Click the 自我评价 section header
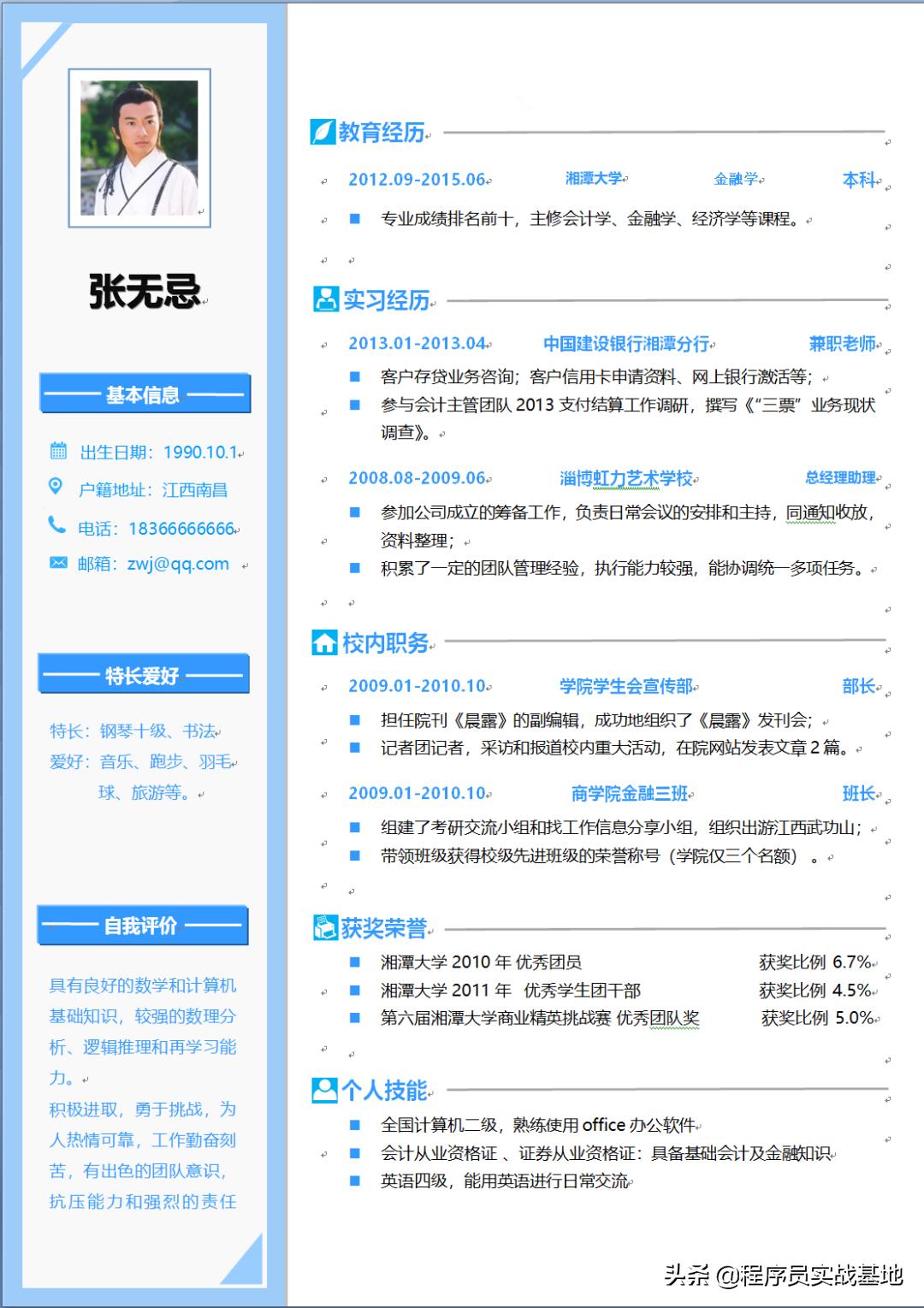 tap(143, 925)
